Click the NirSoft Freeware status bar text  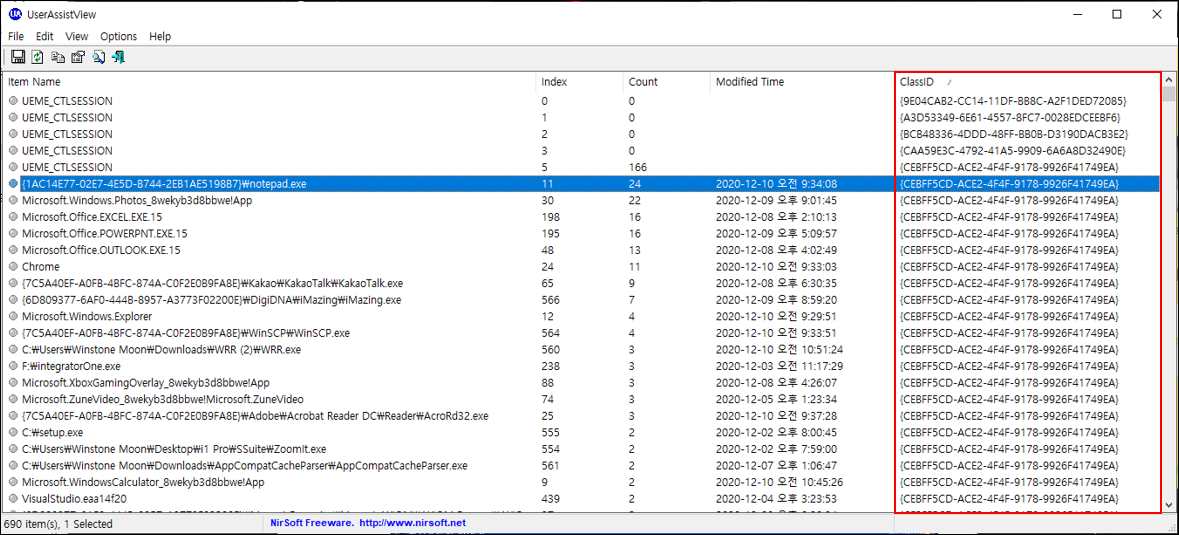click(x=311, y=523)
